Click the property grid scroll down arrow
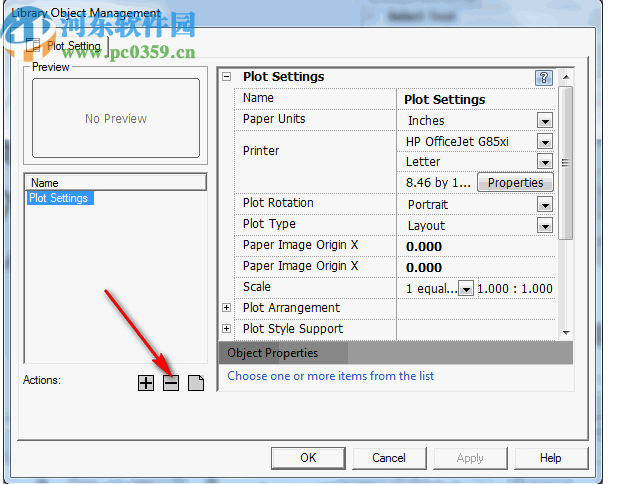The image size is (628, 484). pos(566,333)
